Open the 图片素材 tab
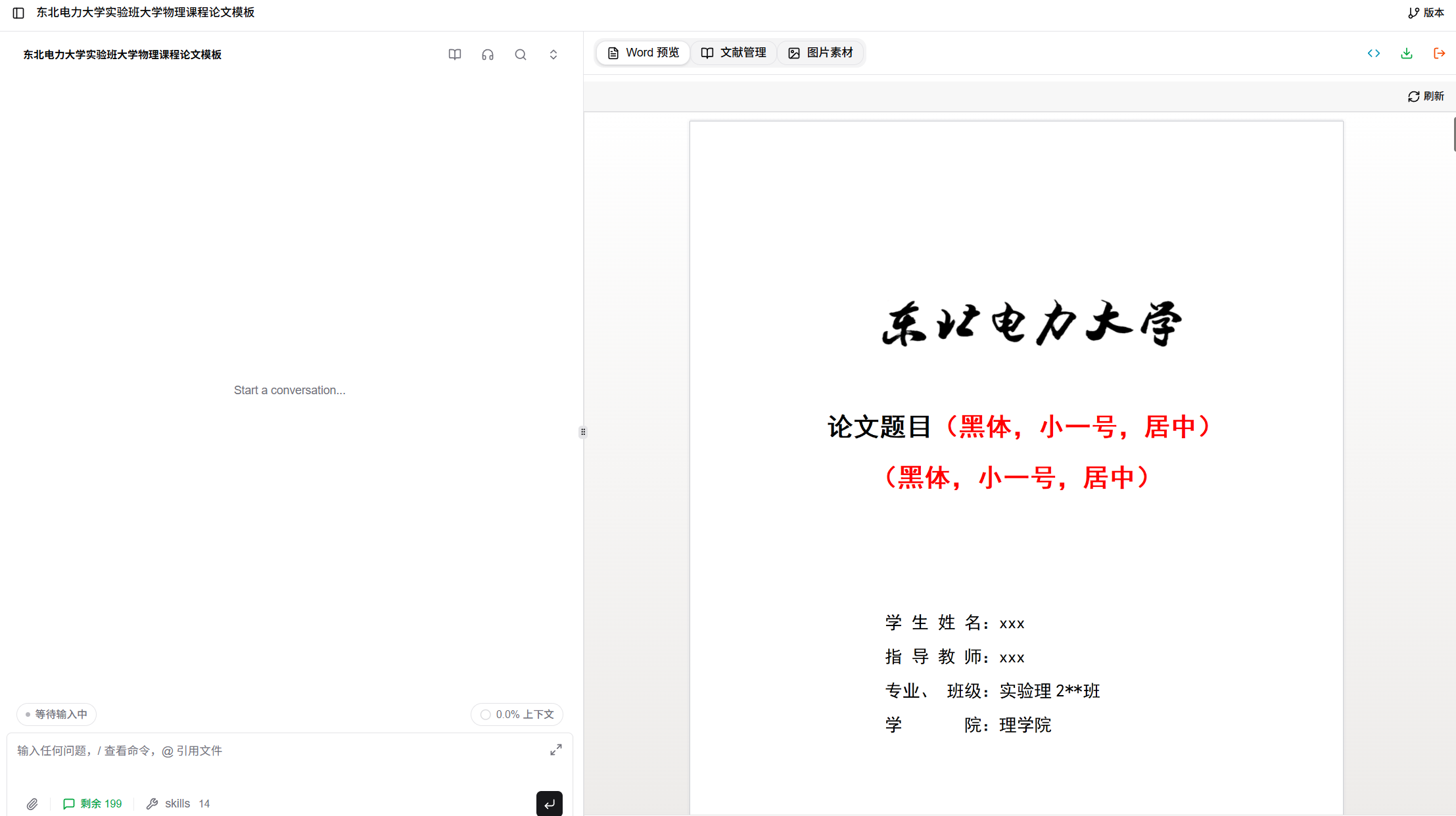 [x=820, y=53]
